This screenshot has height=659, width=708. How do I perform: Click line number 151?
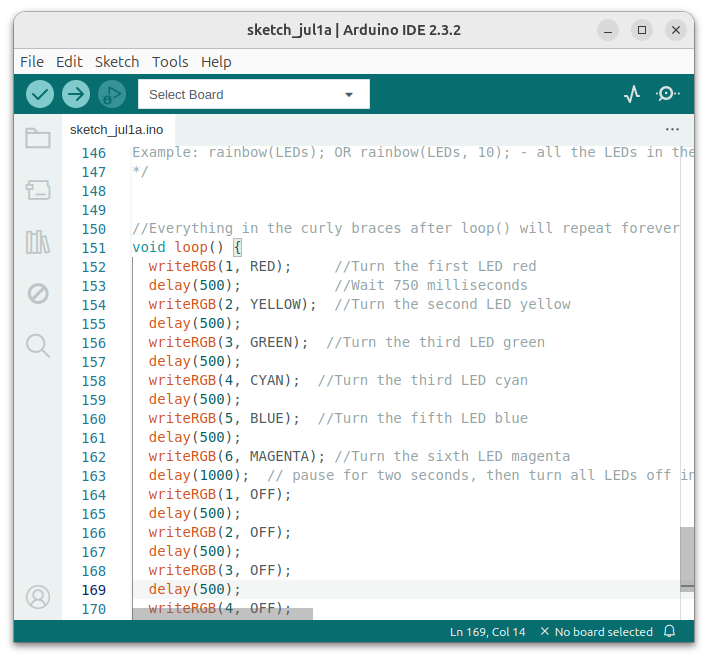(93, 248)
